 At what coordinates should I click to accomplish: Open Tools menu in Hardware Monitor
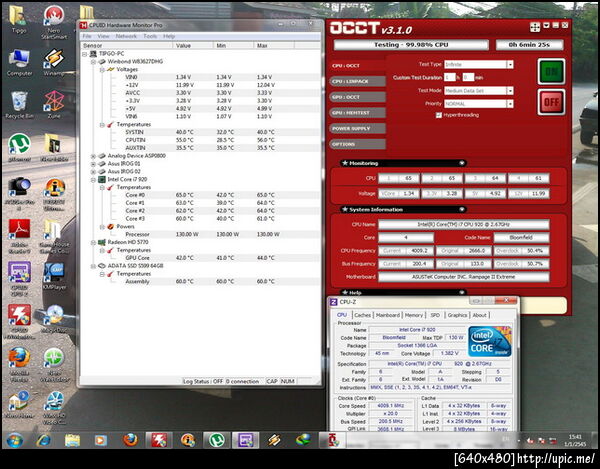coord(150,36)
